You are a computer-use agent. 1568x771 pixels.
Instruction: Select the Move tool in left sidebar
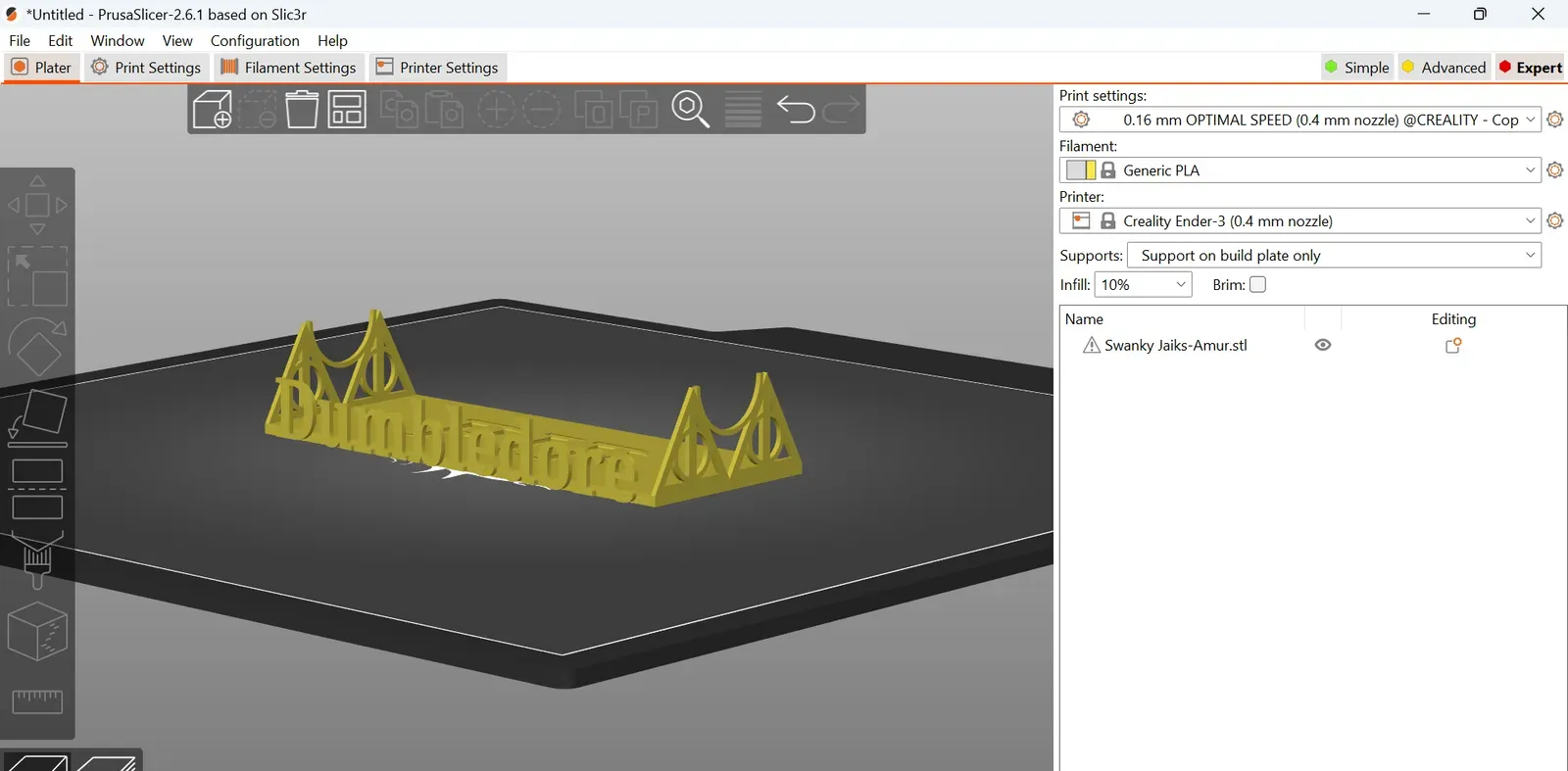pyautogui.click(x=37, y=205)
